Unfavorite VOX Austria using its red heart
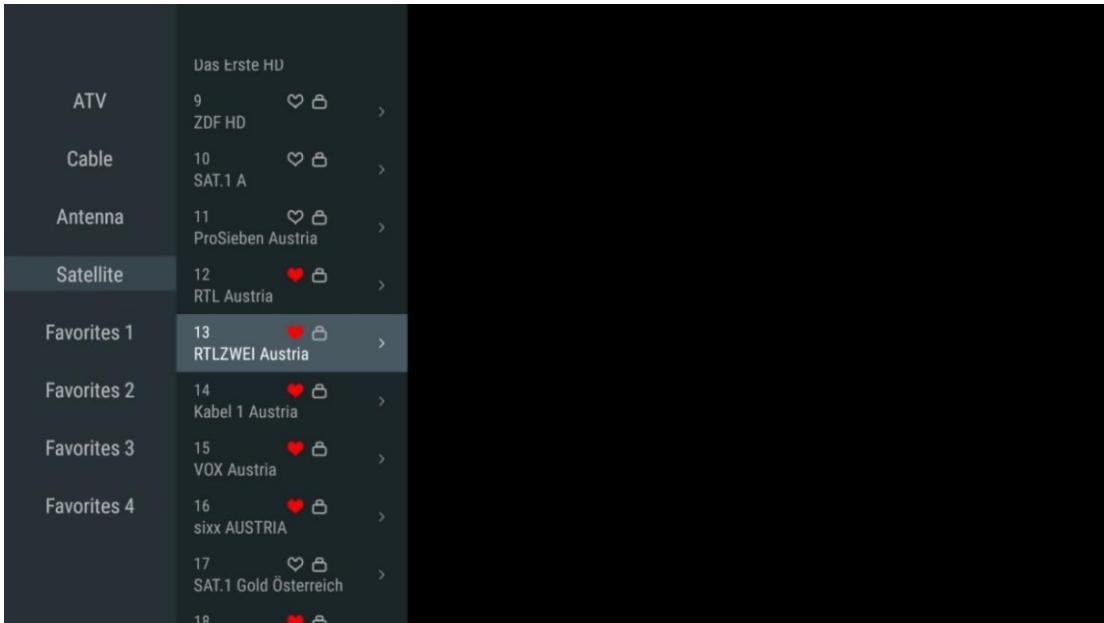 (x=295, y=448)
